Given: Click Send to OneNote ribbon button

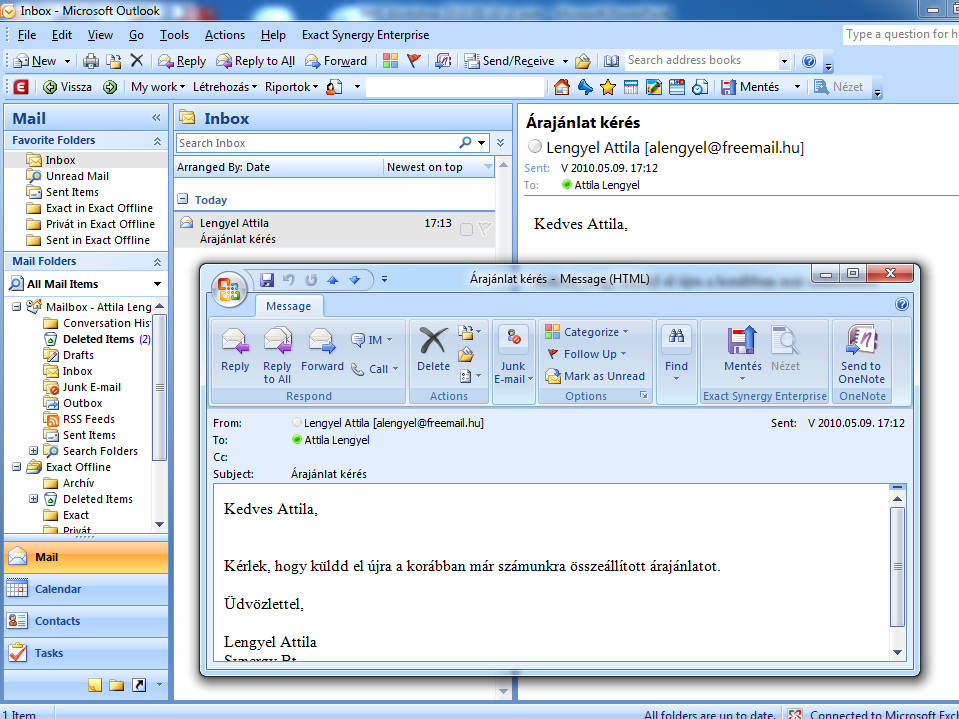Looking at the screenshot, I should (861, 355).
